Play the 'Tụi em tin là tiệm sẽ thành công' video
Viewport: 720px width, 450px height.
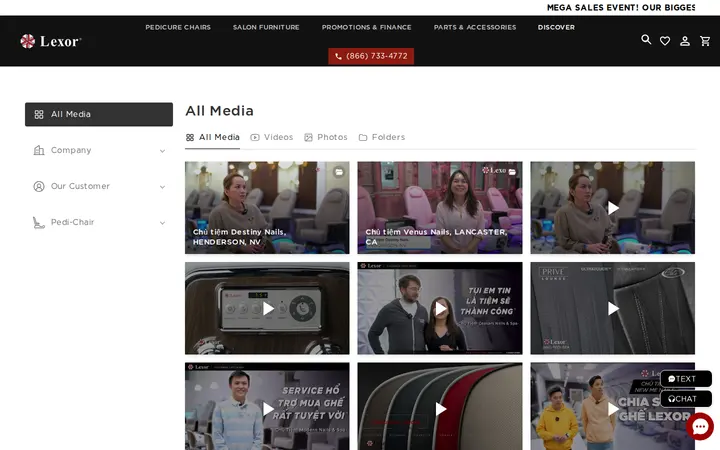click(x=440, y=308)
